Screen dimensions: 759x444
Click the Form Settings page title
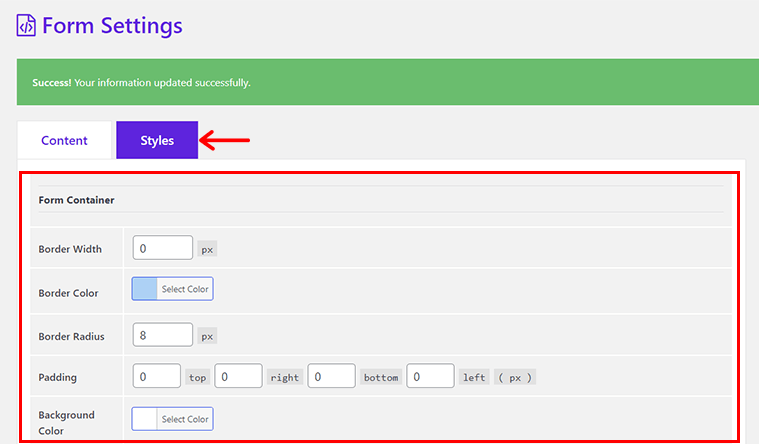coord(112,26)
